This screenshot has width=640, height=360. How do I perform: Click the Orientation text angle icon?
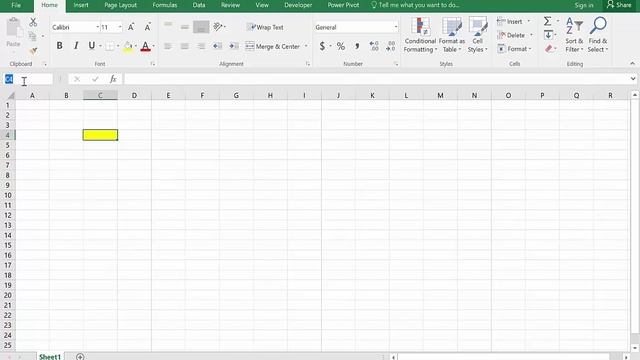(219, 27)
